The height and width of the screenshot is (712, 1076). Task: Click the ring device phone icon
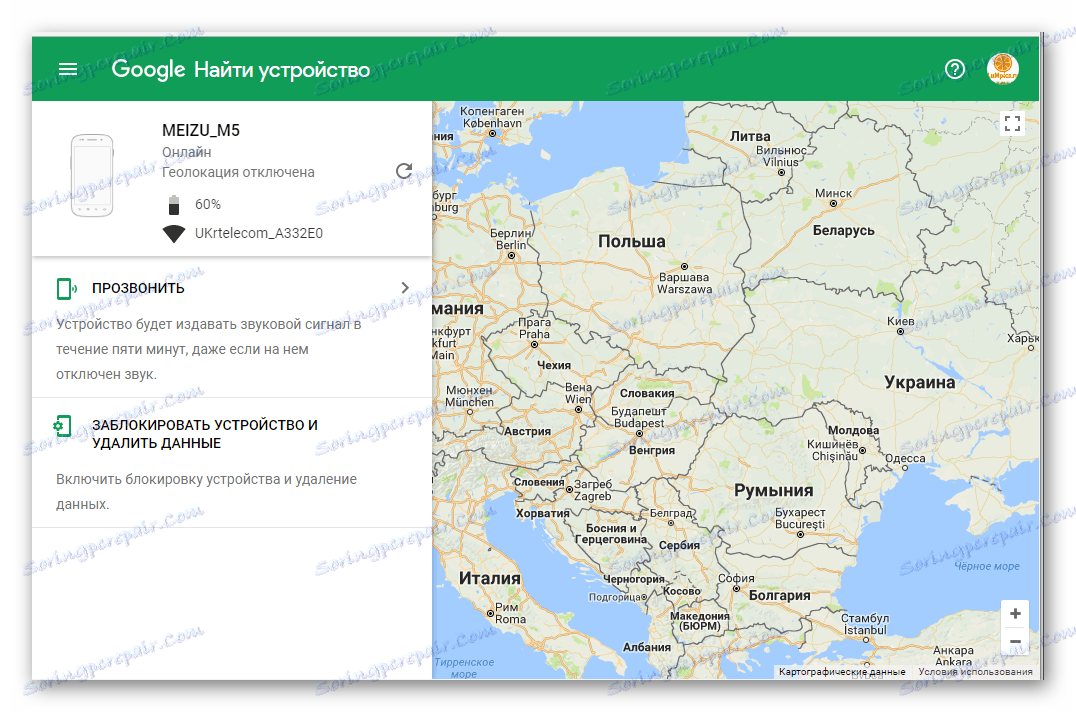tap(67, 289)
